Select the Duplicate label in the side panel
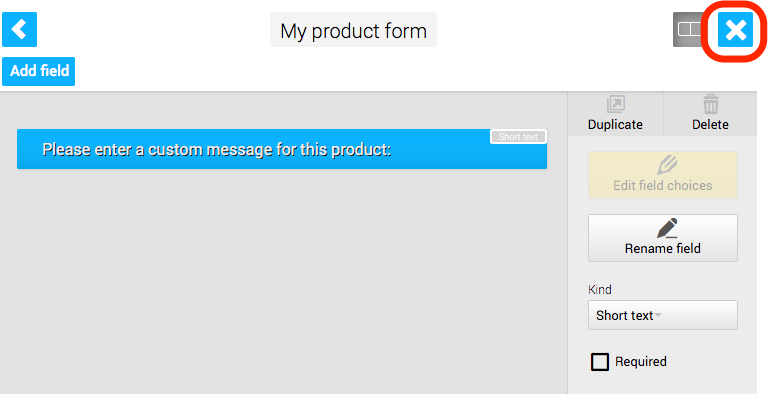Viewport: 768px width, 394px height. pos(615,124)
